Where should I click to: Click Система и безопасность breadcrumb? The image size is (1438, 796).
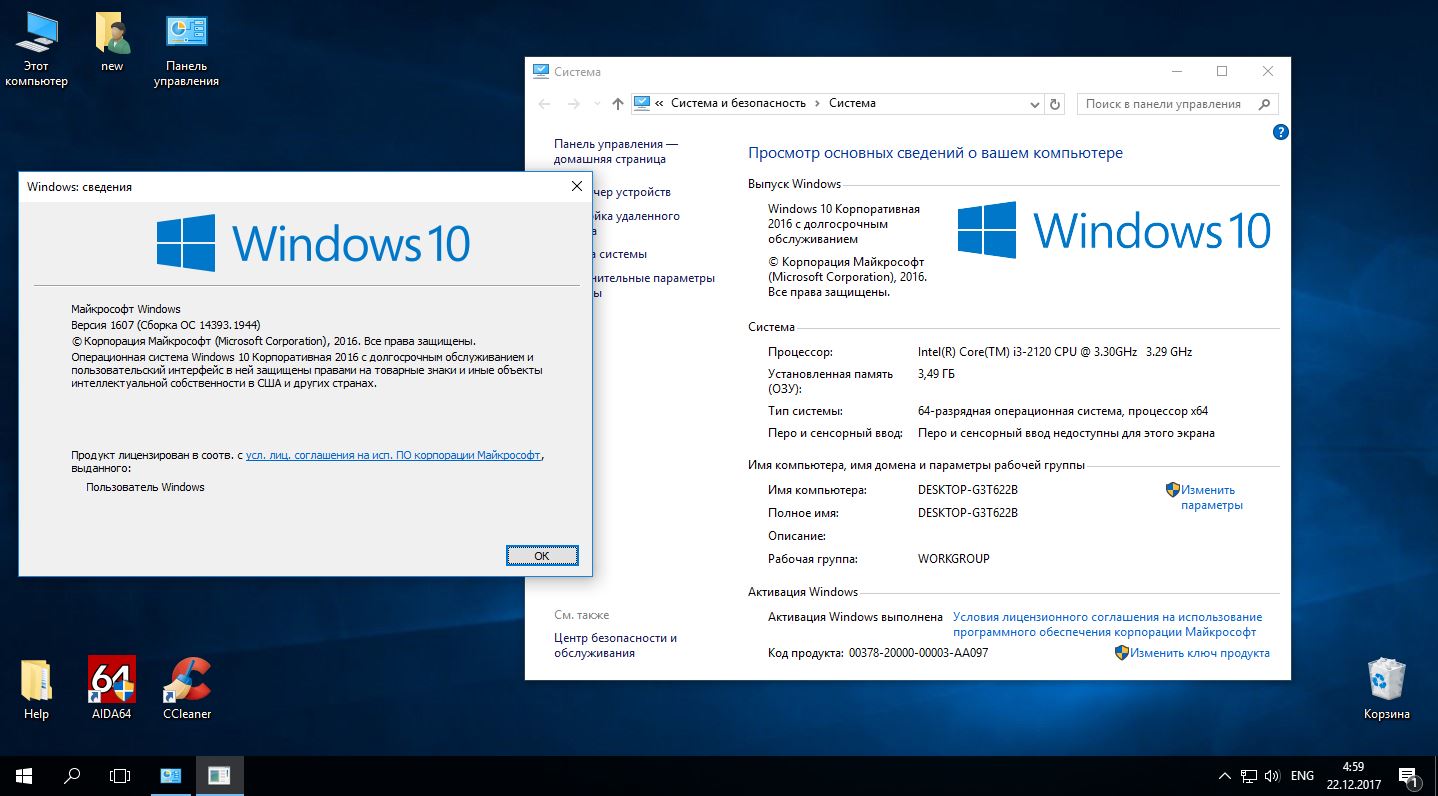[738, 103]
